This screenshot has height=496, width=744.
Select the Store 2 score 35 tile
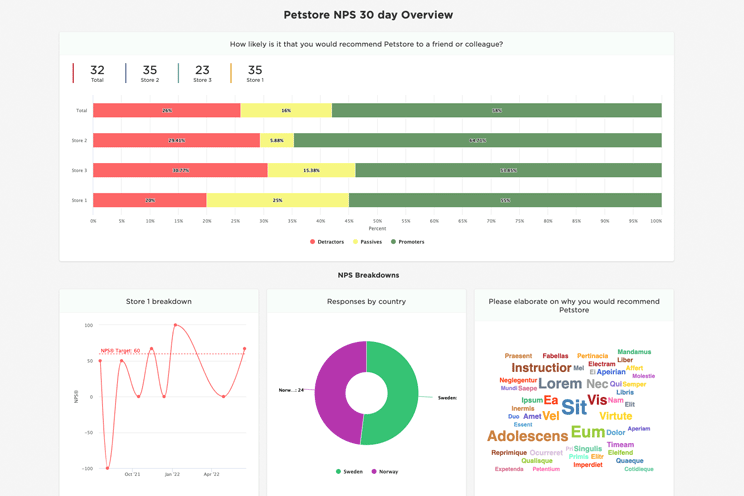(x=149, y=73)
